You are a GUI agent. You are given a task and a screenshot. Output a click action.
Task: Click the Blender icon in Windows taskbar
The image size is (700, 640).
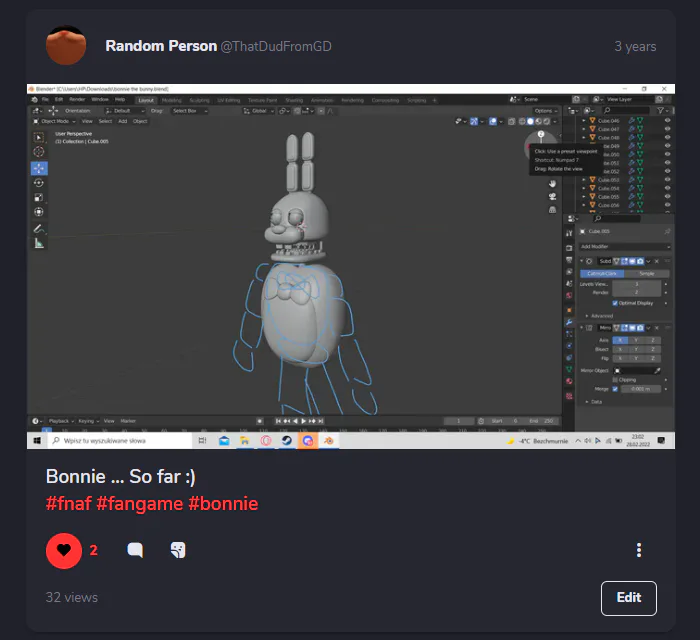tap(329, 441)
